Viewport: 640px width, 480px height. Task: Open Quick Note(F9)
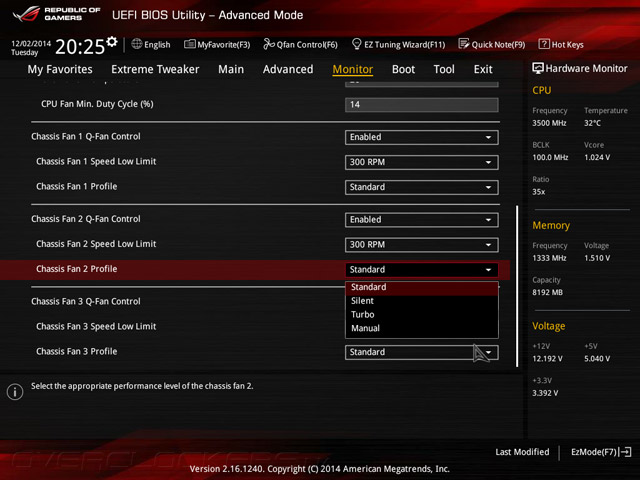tap(491, 44)
